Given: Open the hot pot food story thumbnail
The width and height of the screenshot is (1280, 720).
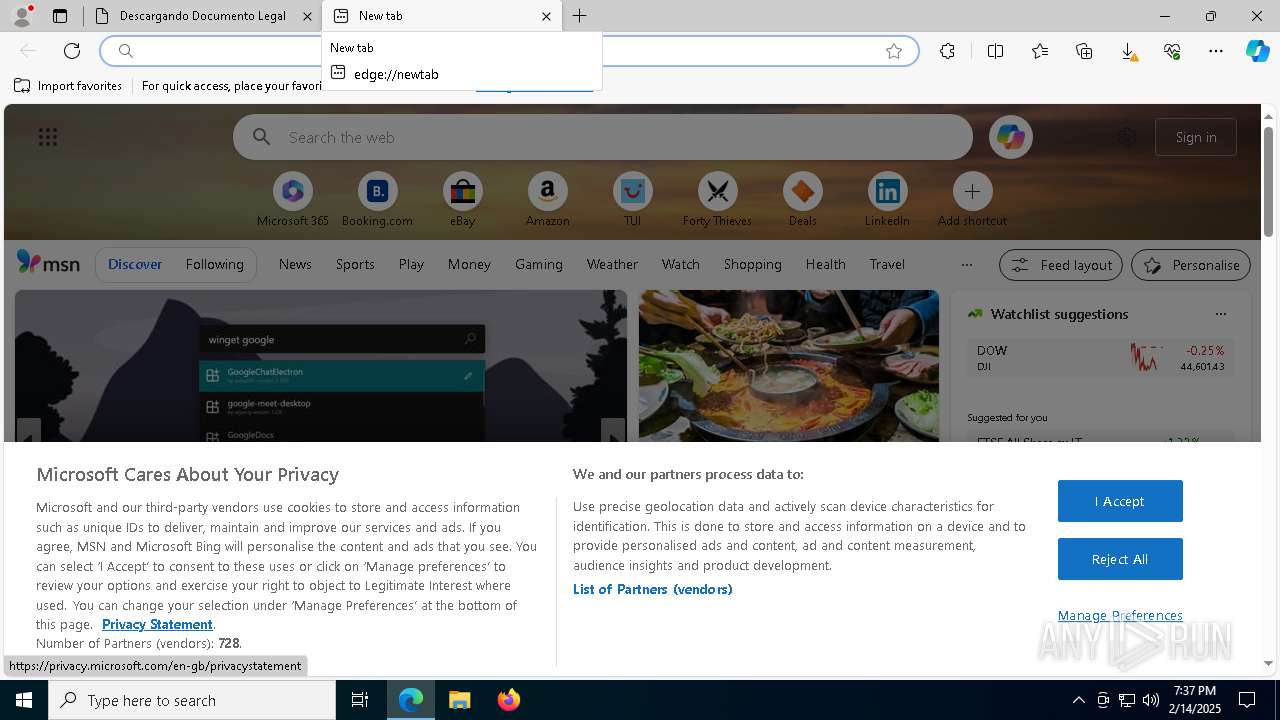Looking at the screenshot, I should (x=789, y=366).
